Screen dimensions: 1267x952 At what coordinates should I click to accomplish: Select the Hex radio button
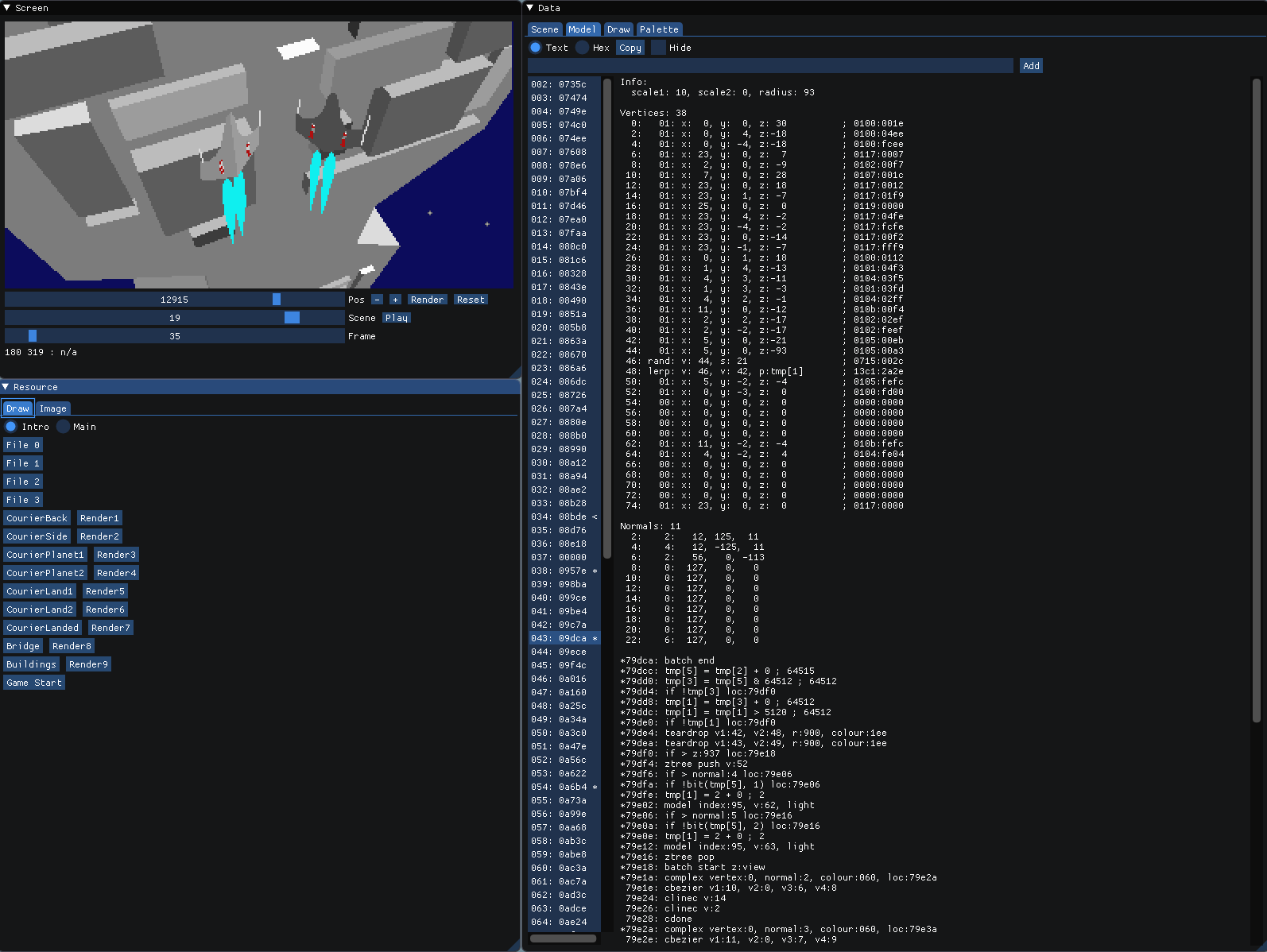[x=583, y=48]
